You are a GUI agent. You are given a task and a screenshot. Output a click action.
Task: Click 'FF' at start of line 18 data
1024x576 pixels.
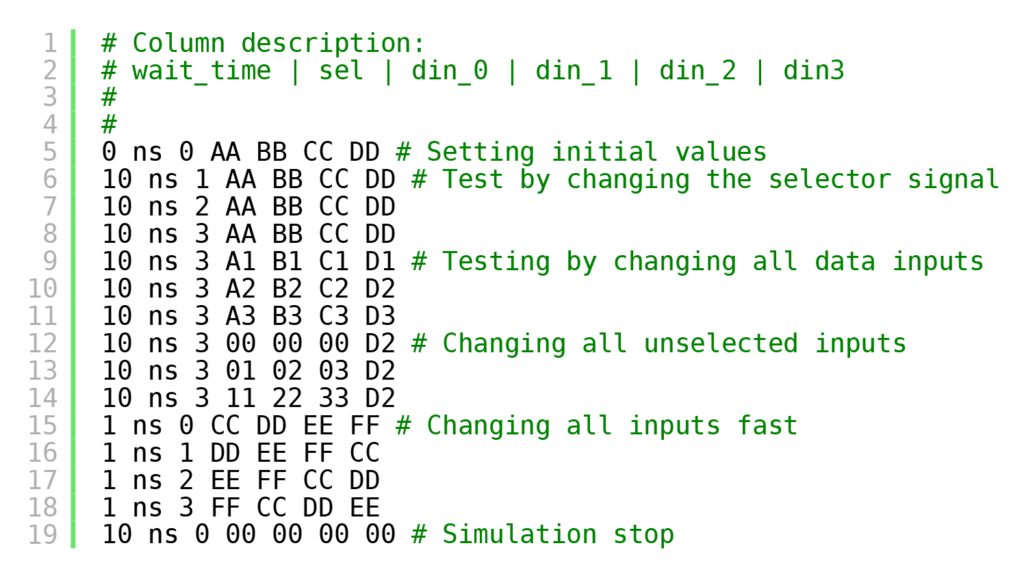coord(225,507)
